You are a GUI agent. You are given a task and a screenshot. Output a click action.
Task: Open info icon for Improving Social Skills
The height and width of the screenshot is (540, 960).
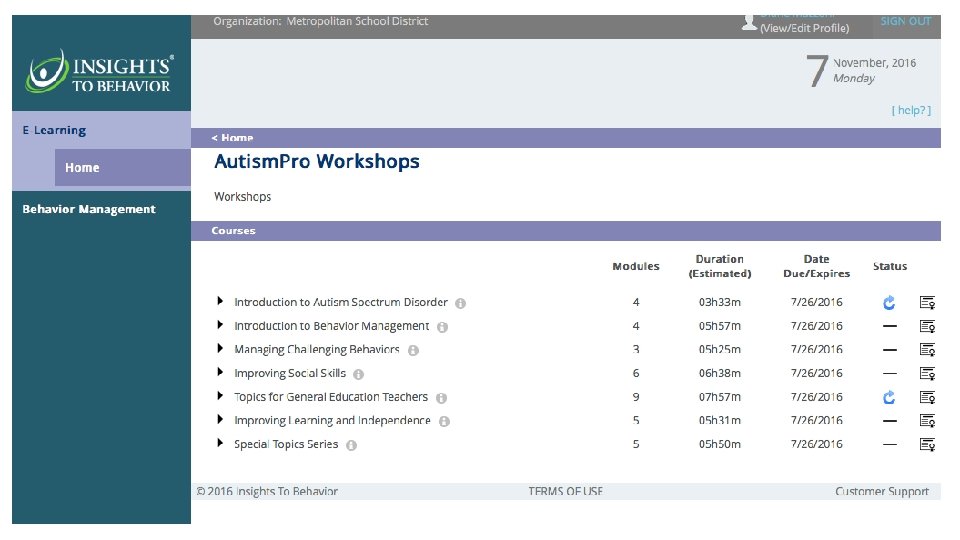(358, 374)
